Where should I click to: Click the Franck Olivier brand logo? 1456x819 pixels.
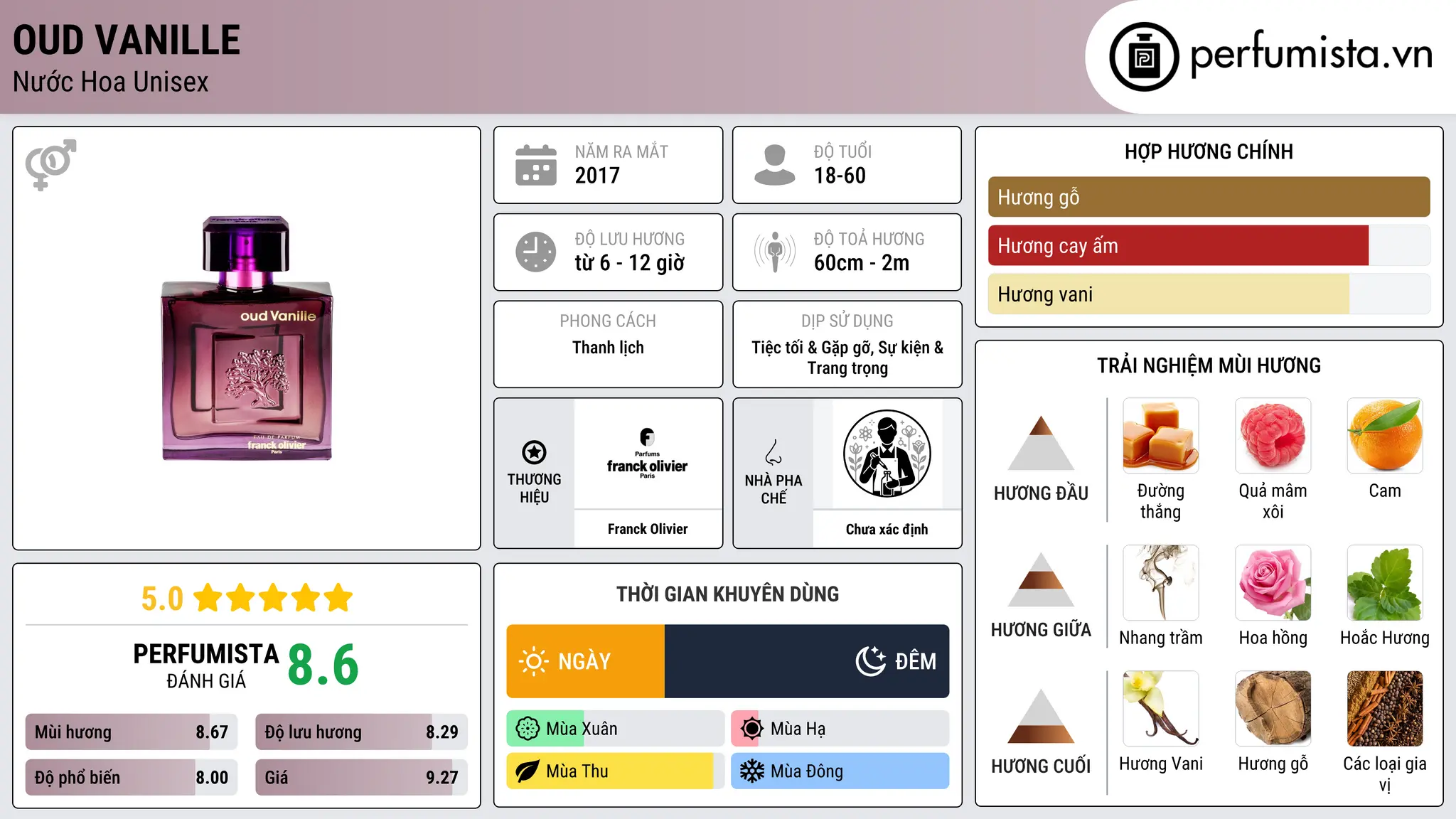coord(647,454)
